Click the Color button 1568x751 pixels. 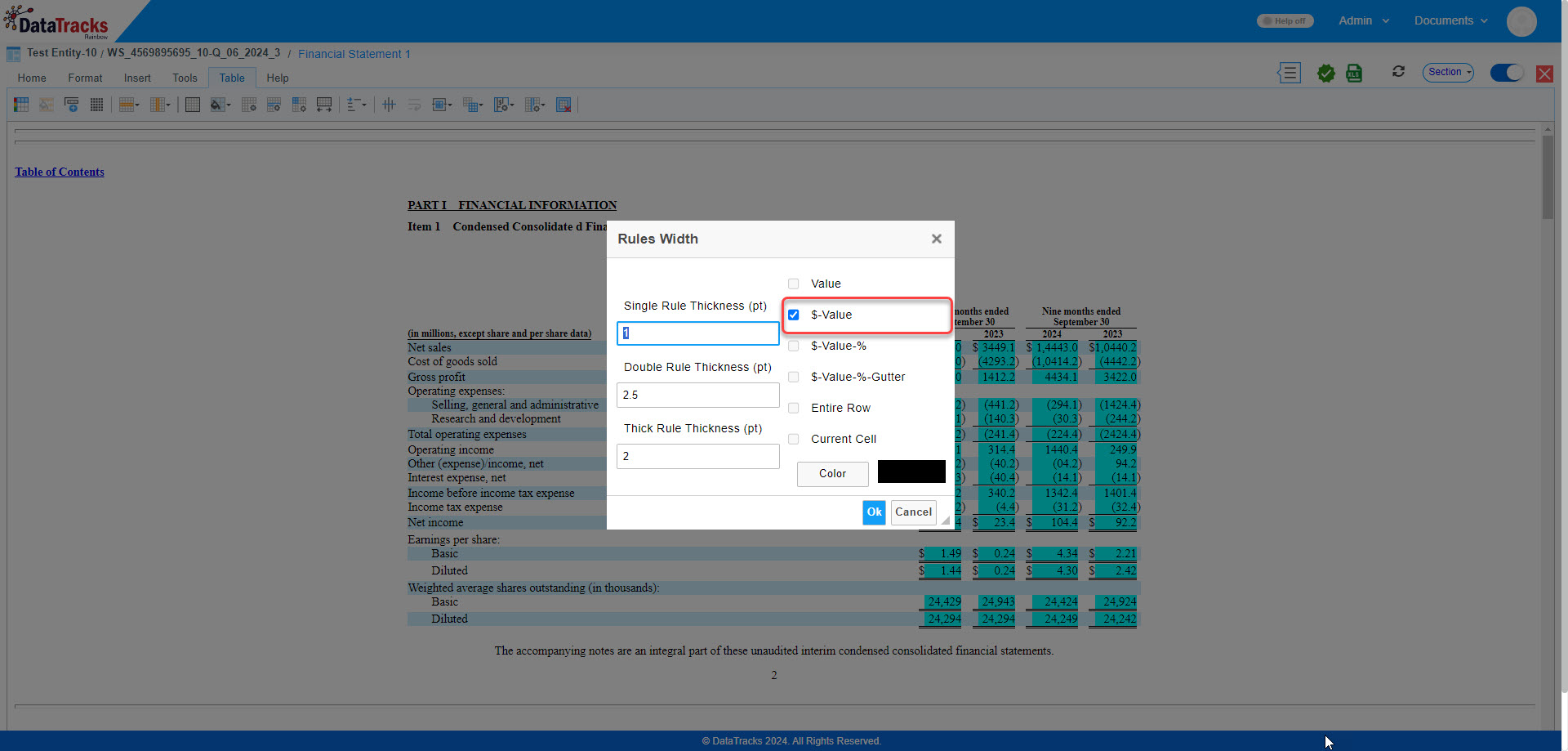click(x=832, y=474)
